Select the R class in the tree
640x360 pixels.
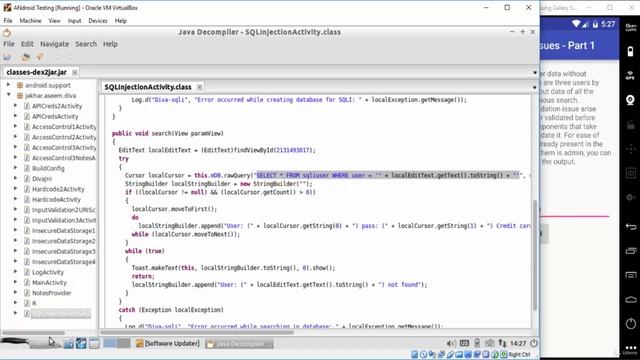(34, 303)
